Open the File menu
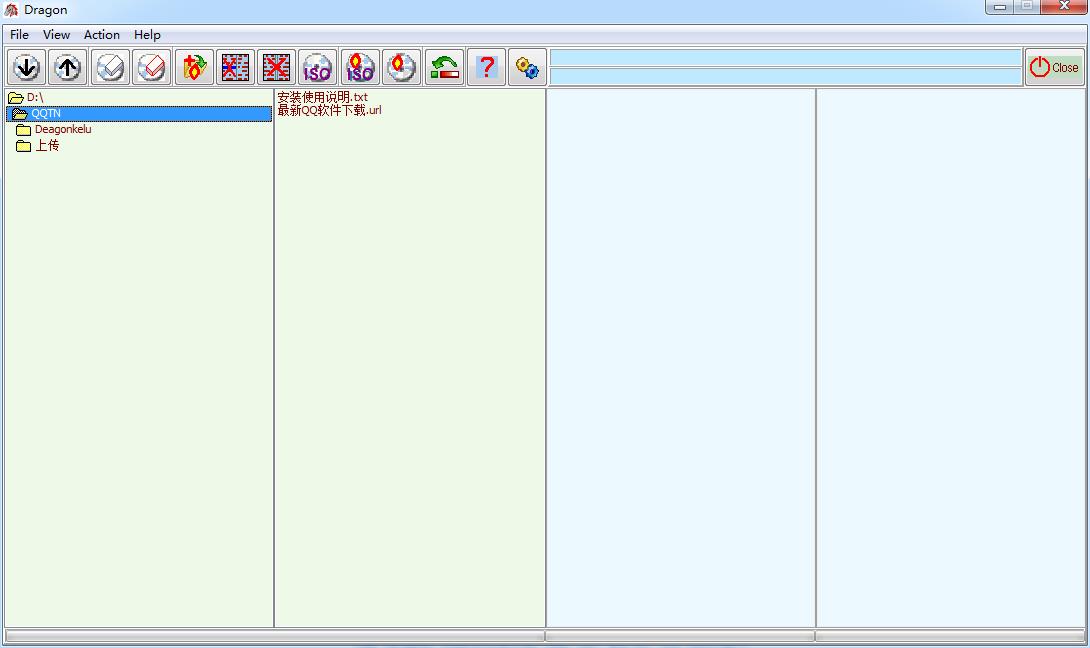The image size is (1090, 648). pyautogui.click(x=19, y=35)
